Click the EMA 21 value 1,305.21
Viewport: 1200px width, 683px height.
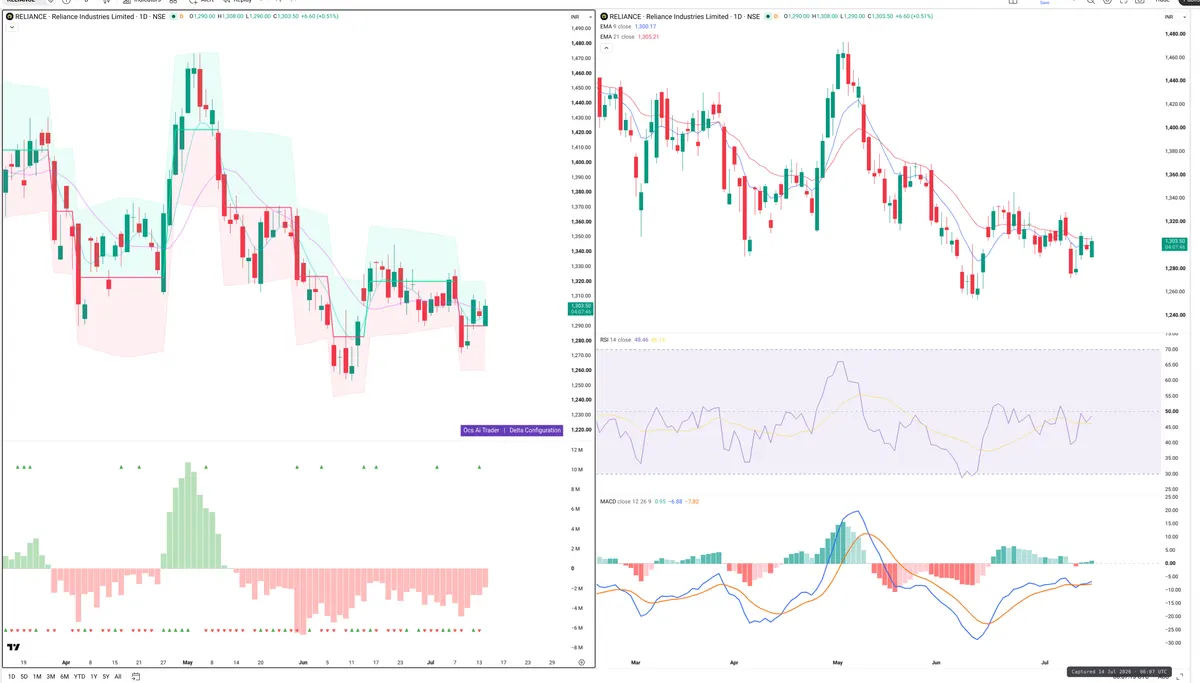pyautogui.click(x=648, y=36)
